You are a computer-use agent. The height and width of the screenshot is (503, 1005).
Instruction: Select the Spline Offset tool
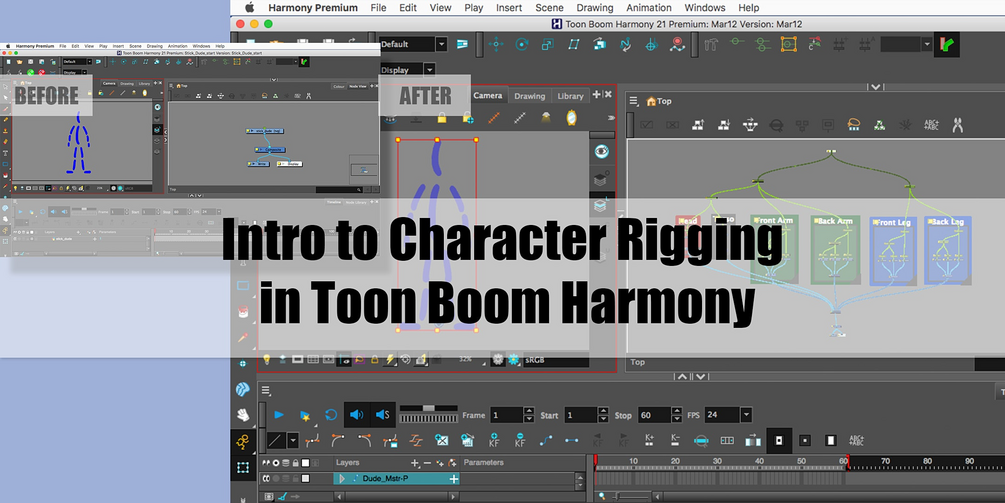(625, 44)
